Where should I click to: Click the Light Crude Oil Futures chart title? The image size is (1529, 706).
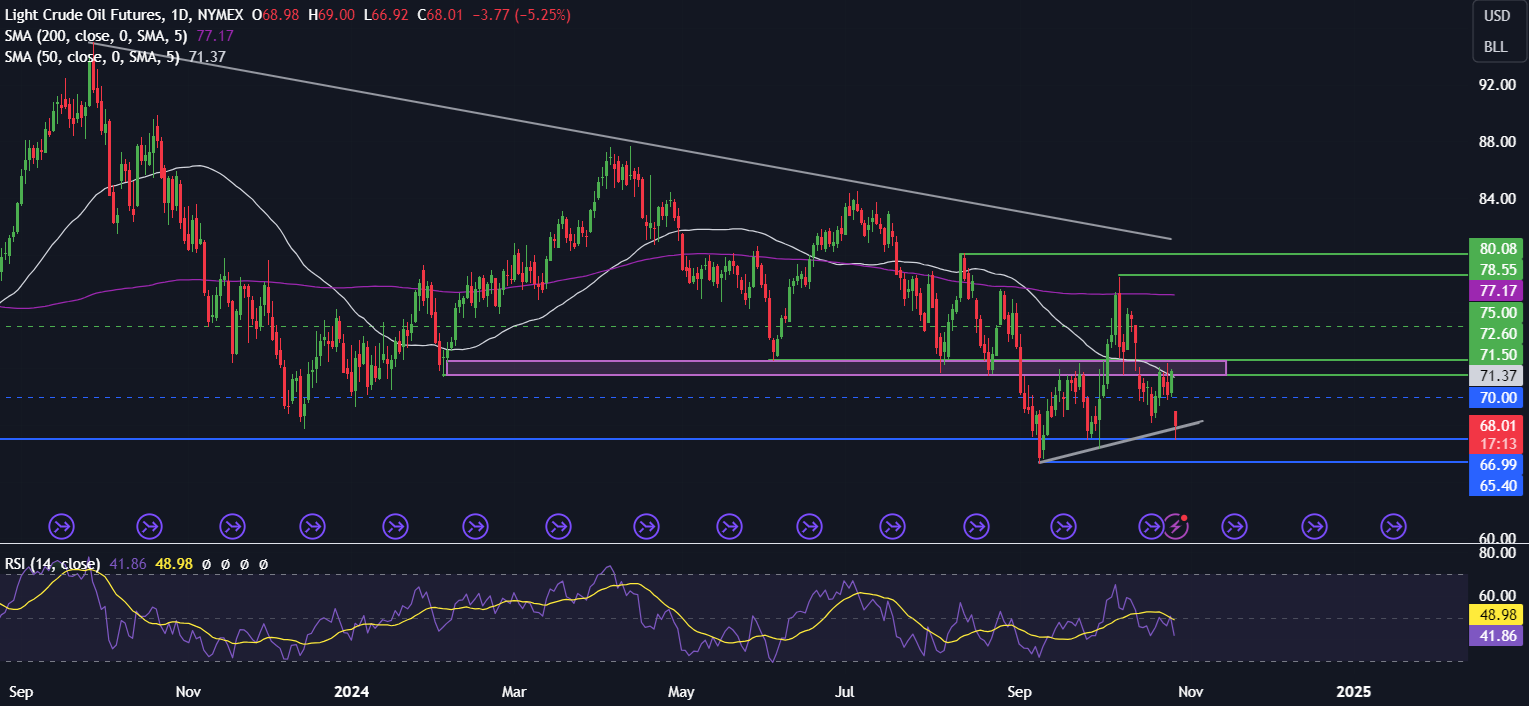pyautogui.click(x=122, y=15)
